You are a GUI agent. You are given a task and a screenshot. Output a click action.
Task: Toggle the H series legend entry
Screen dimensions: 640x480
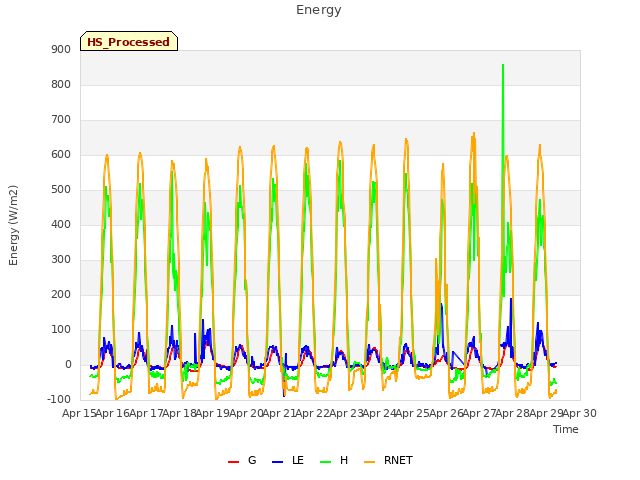(334, 461)
